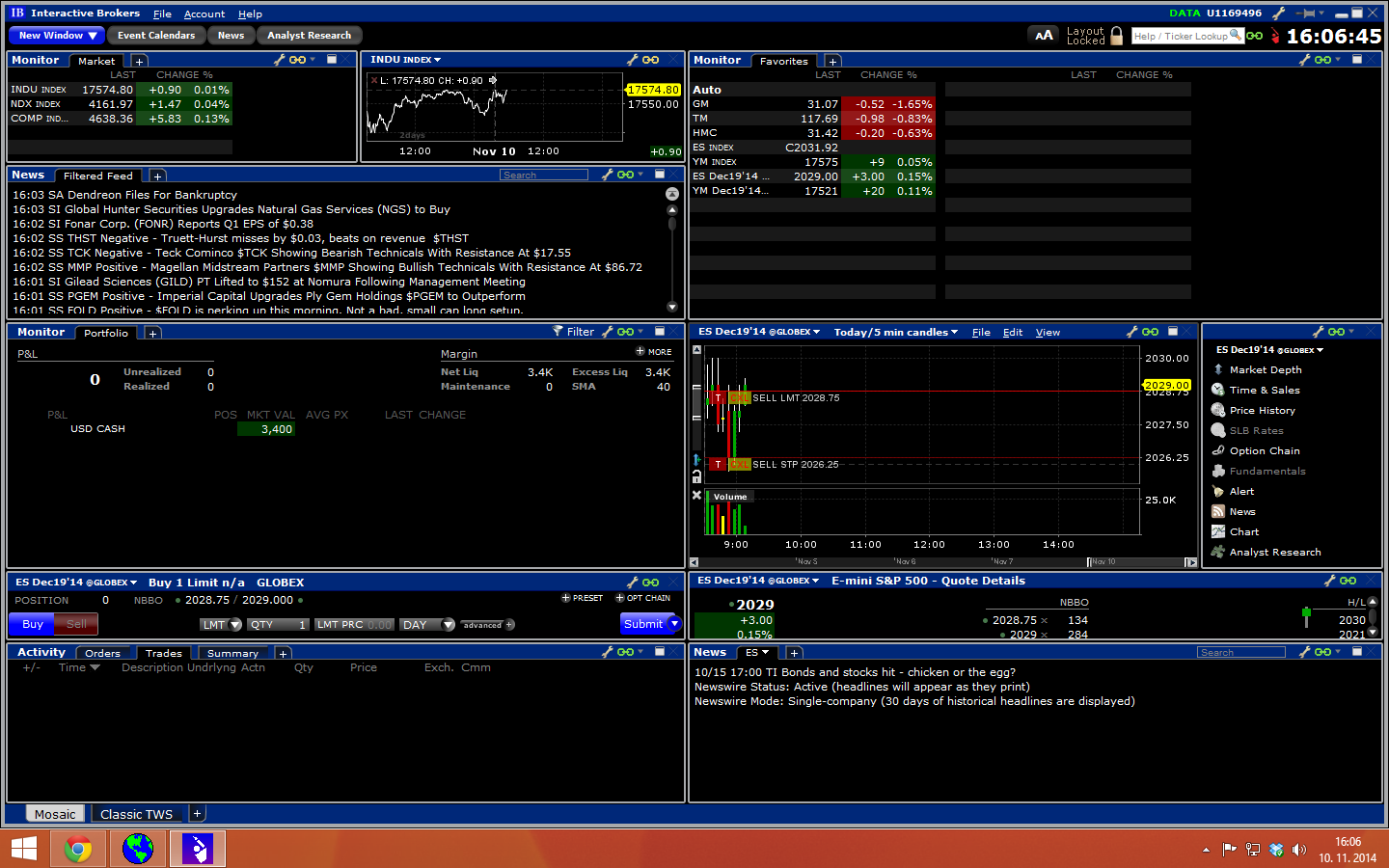Open the Market Depth tool
Image resolution: width=1389 pixels, height=868 pixels.
pyautogui.click(x=1258, y=370)
